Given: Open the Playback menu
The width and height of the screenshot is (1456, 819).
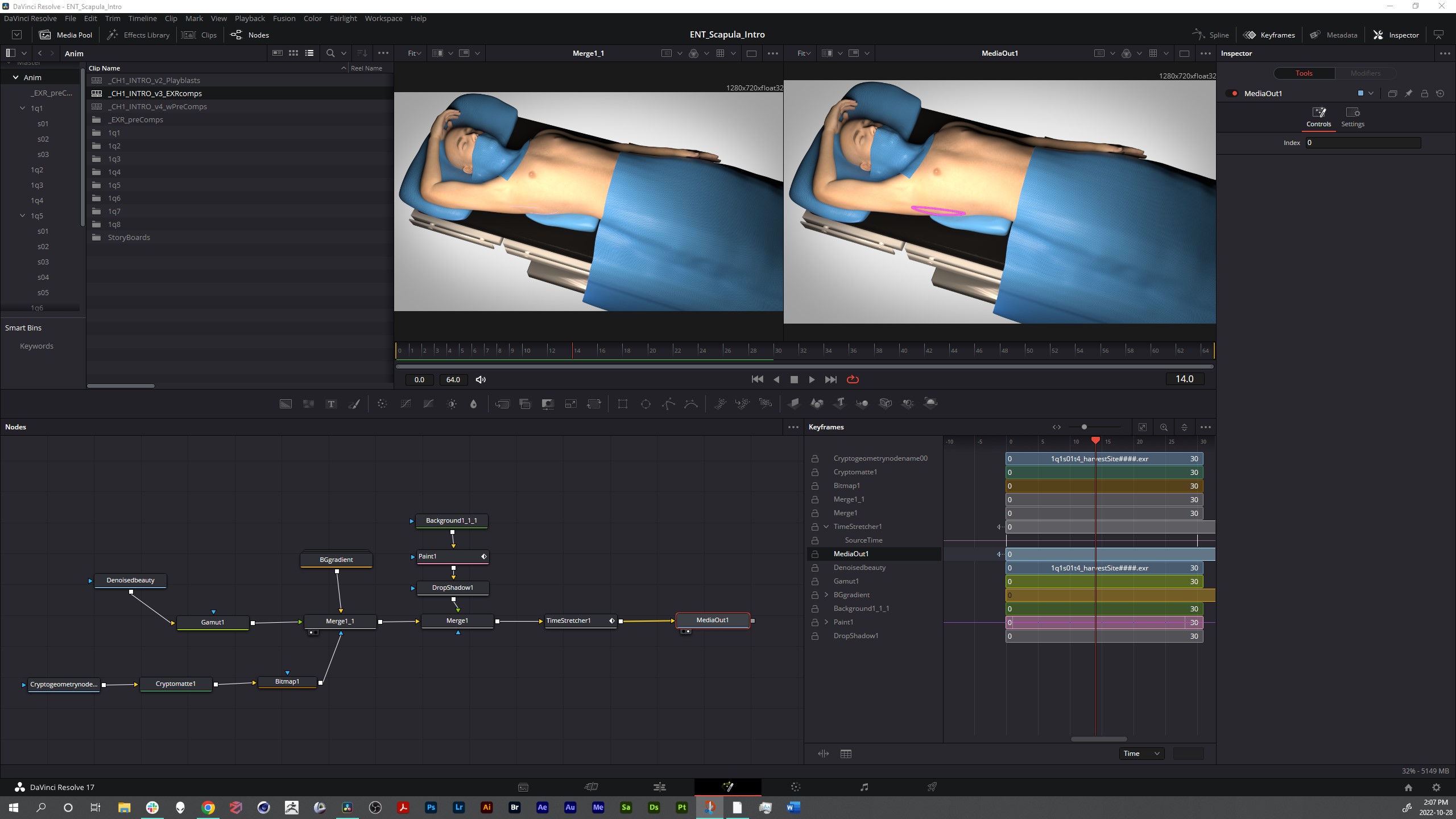Looking at the screenshot, I should 250,18.
